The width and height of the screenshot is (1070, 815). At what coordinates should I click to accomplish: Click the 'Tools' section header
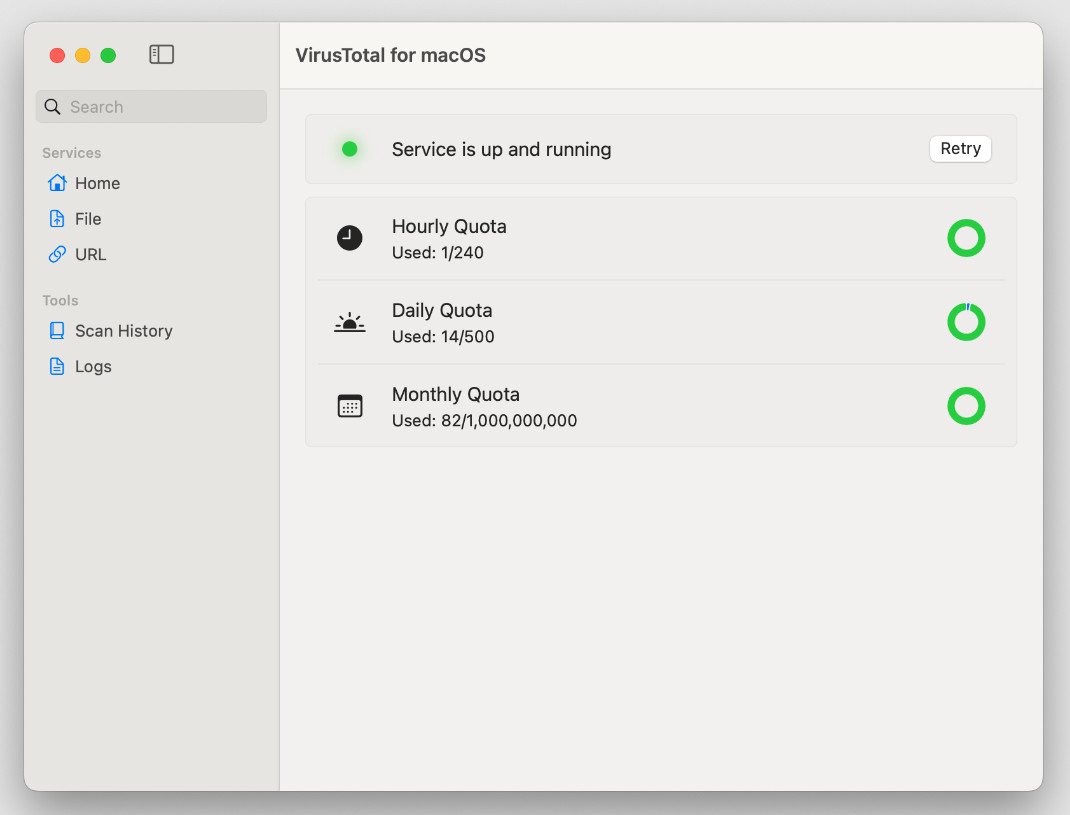tap(60, 300)
